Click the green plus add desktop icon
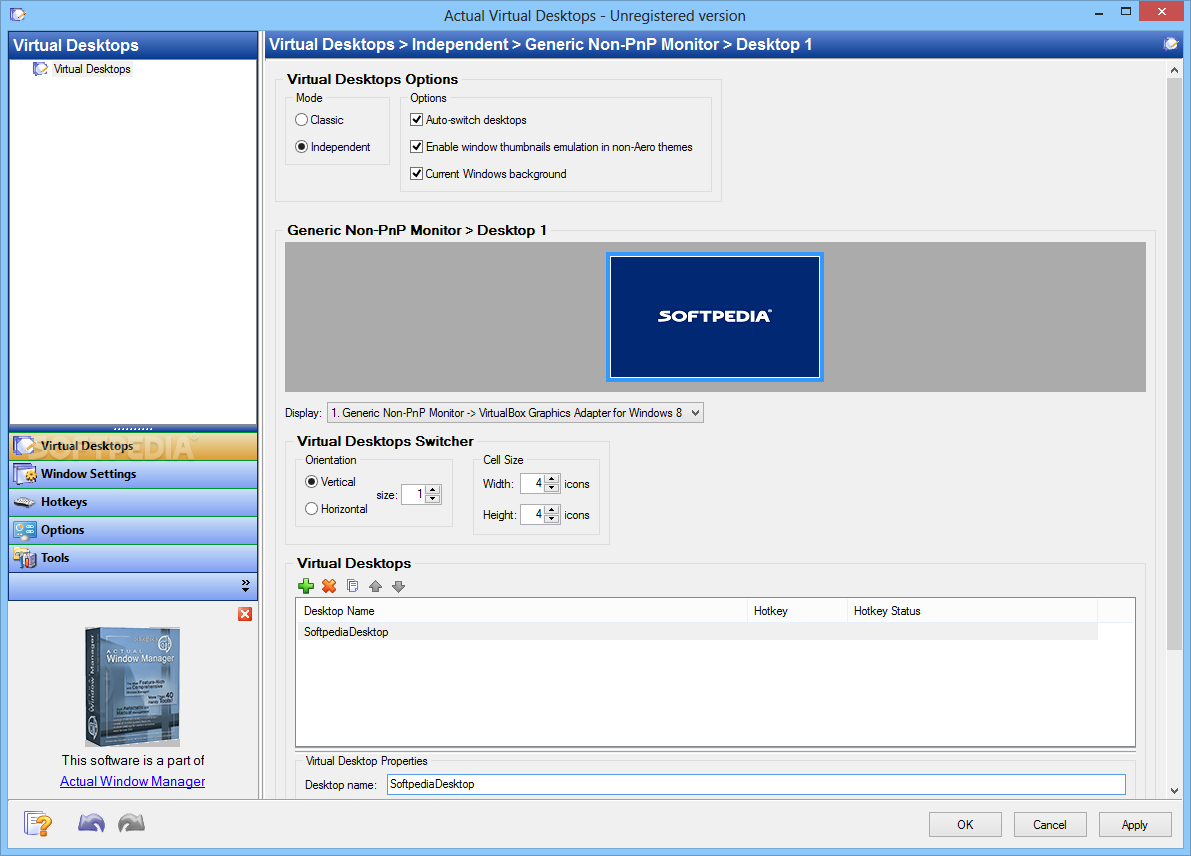Screen dimensions: 1191x856 click(x=306, y=586)
